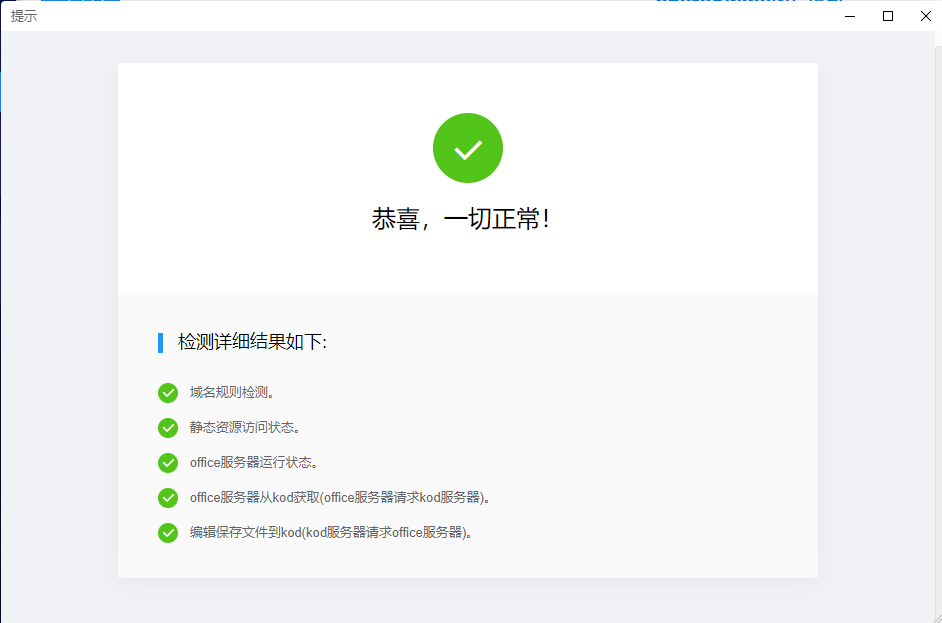
Task: Select the 编辑保存文件到kod result entry
Action: point(329,532)
